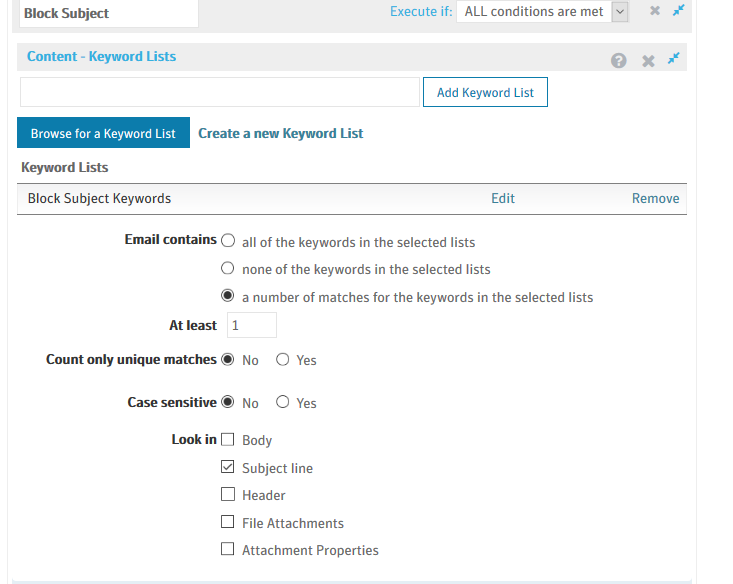Focus the keyword list name text box

point(220,92)
